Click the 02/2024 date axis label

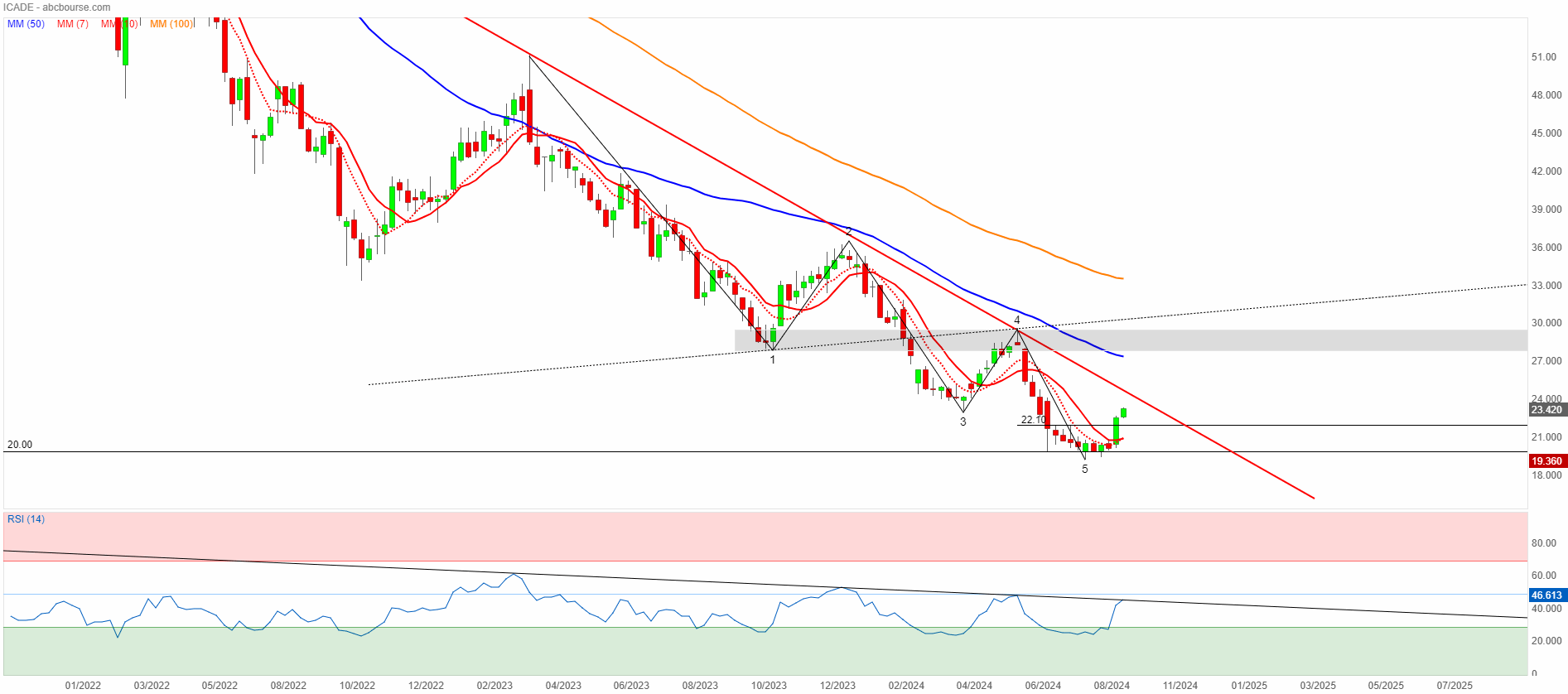(906, 686)
